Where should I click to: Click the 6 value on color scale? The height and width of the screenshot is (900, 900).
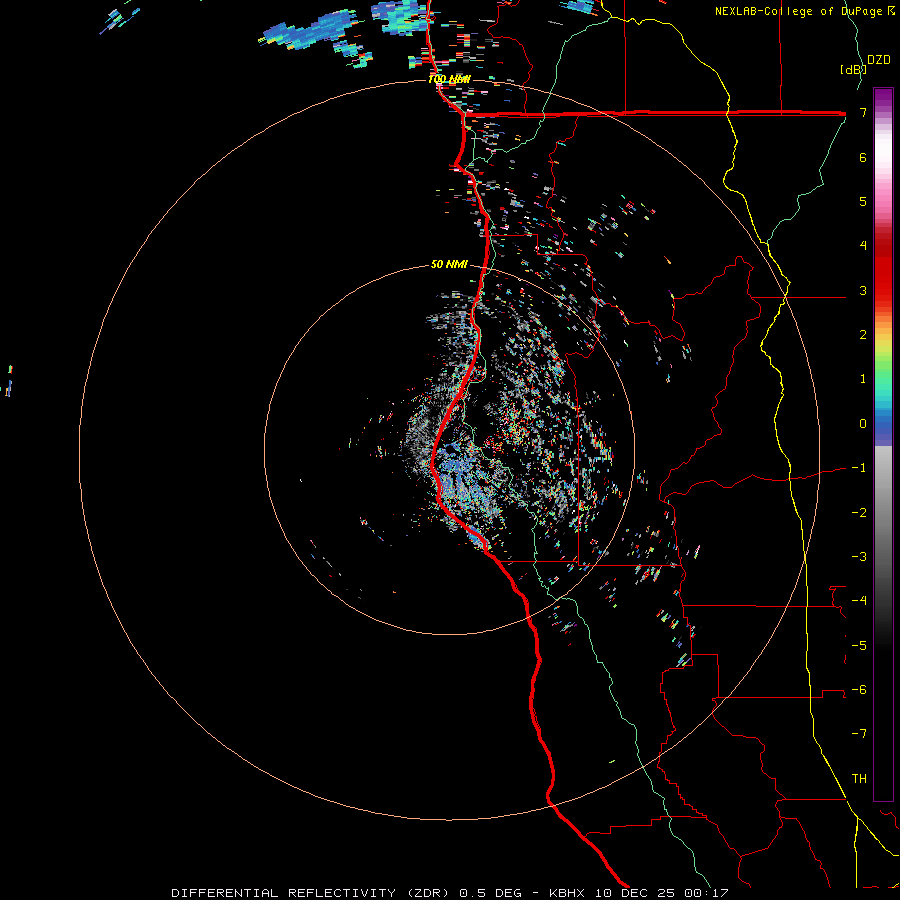863,157
